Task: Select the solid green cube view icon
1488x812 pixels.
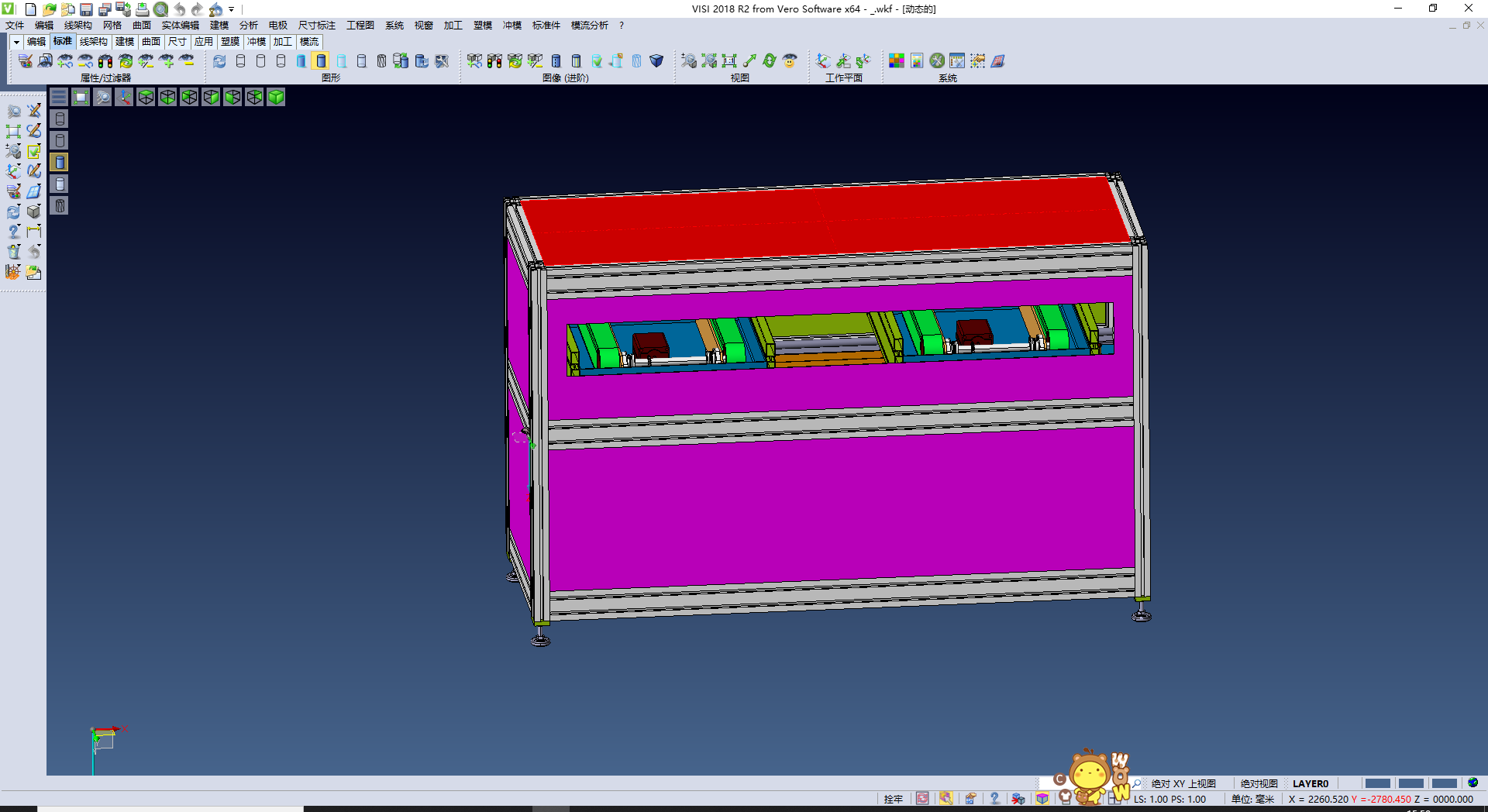Action: click(x=276, y=97)
